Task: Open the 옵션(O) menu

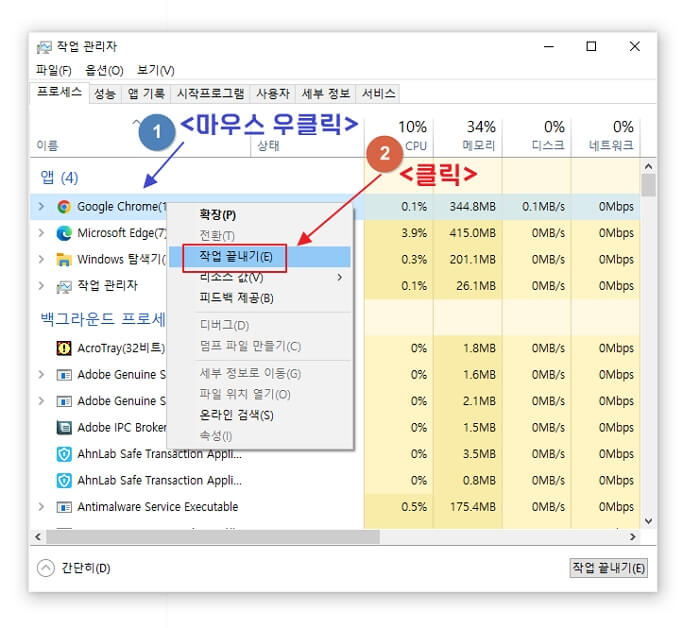Action: [x=104, y=70]
